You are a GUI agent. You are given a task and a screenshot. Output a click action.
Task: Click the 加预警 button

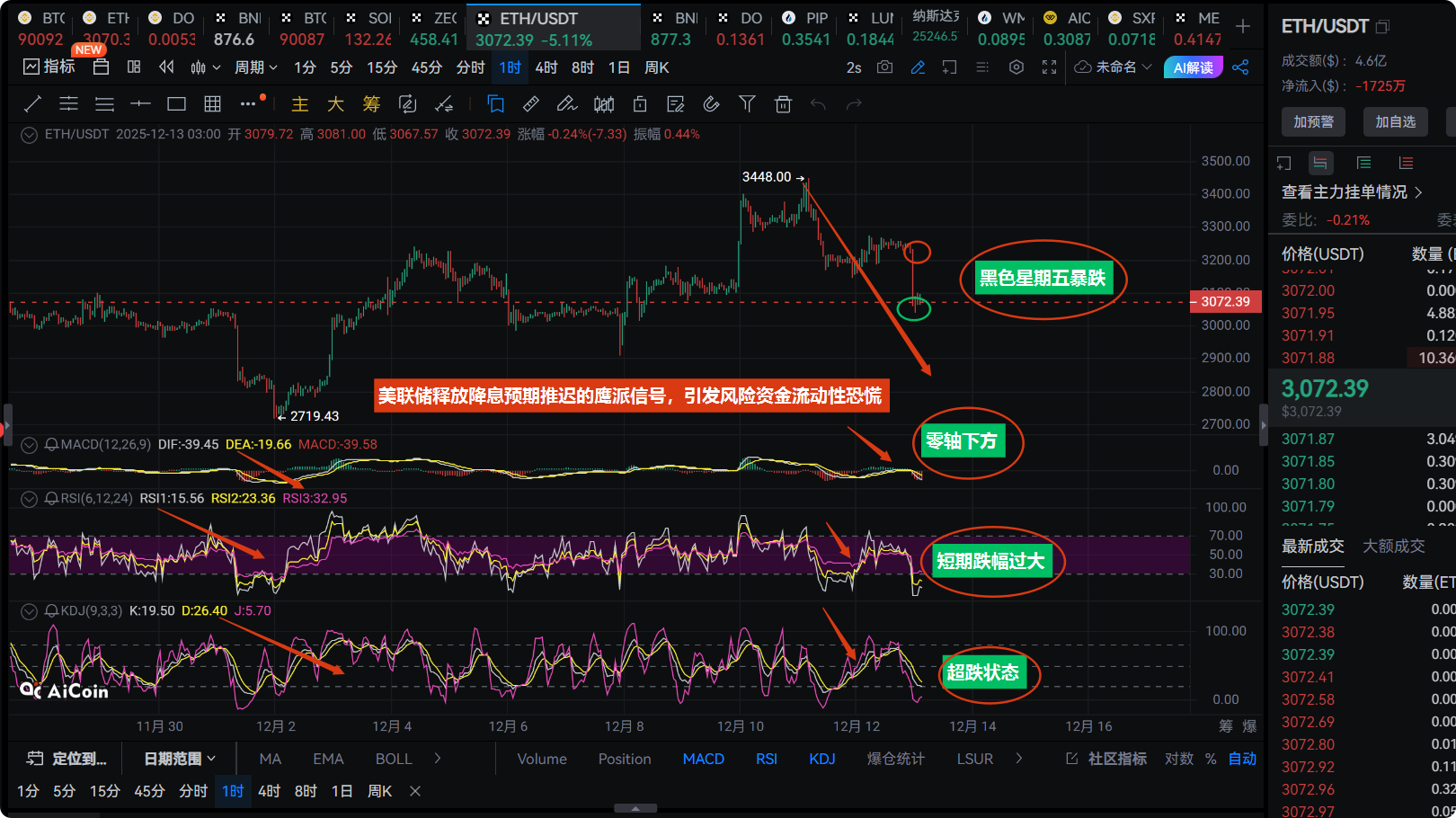pyautogui.click(x=1313, y=121)
